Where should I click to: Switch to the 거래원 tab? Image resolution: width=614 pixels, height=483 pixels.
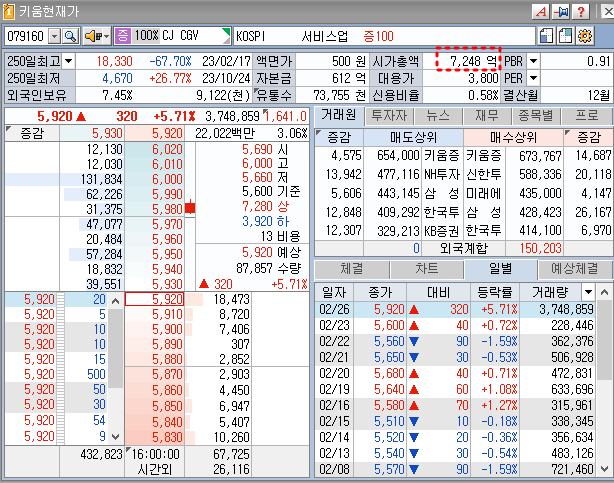point(339,115)
